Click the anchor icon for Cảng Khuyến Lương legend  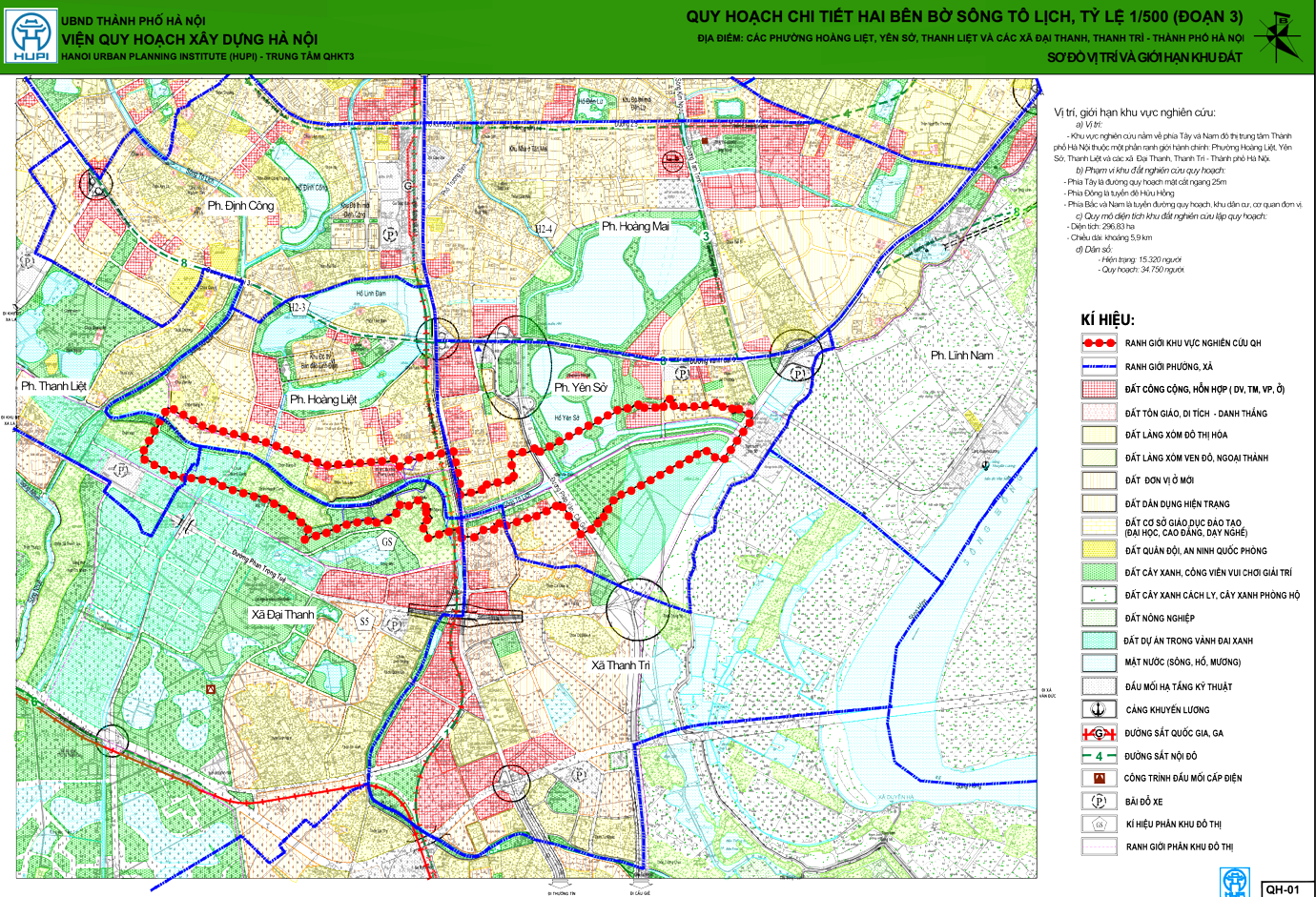click(1099, 709)
